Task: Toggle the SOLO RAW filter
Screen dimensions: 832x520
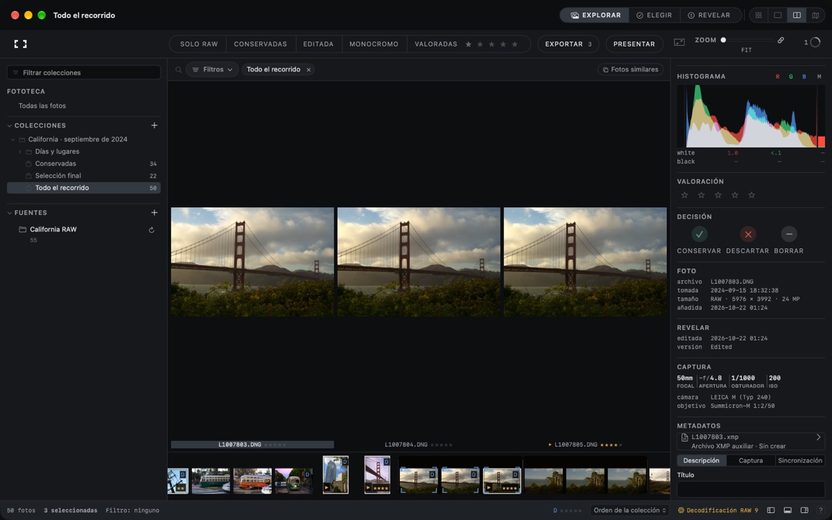Action: coord(199,44)
